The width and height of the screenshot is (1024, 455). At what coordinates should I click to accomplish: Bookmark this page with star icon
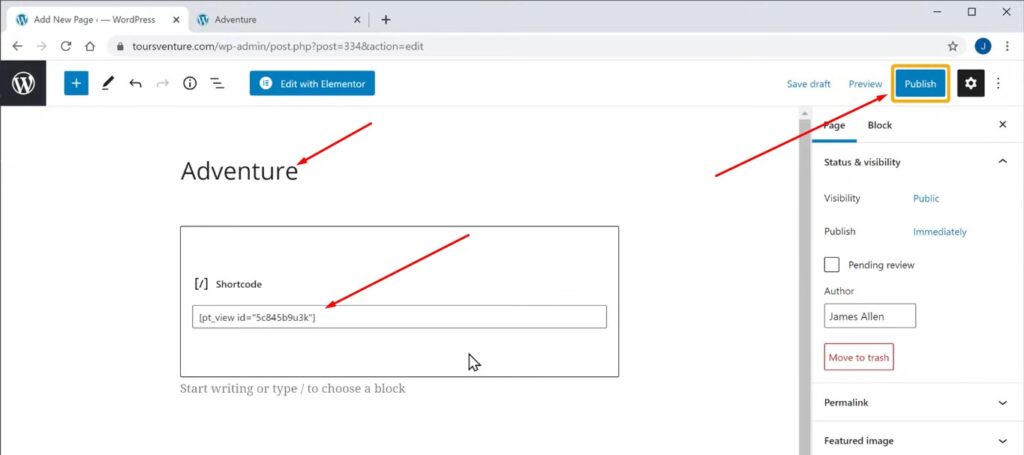[x=953, y=46]
